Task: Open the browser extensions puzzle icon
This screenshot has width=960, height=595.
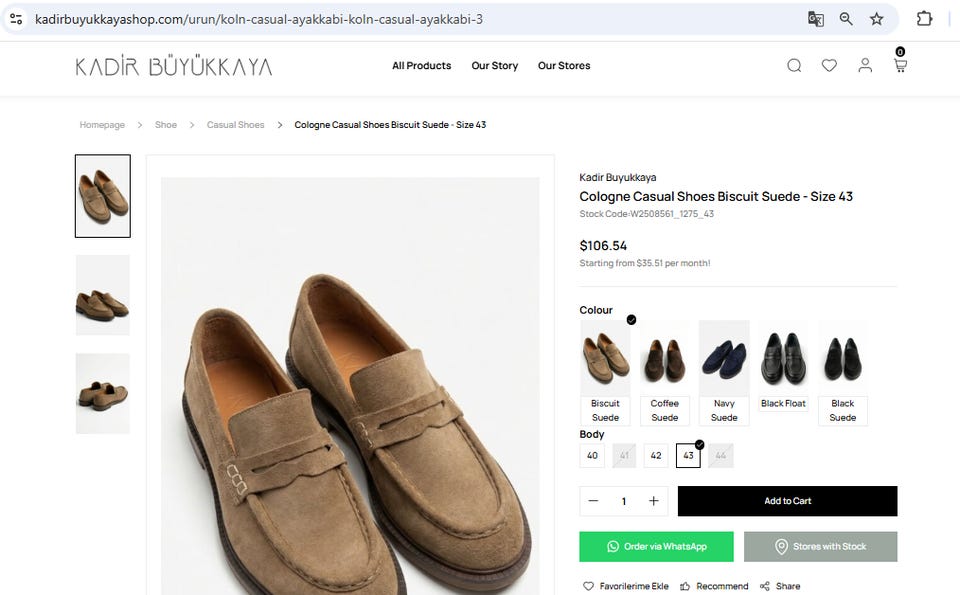Action: [x=924, y=19]
